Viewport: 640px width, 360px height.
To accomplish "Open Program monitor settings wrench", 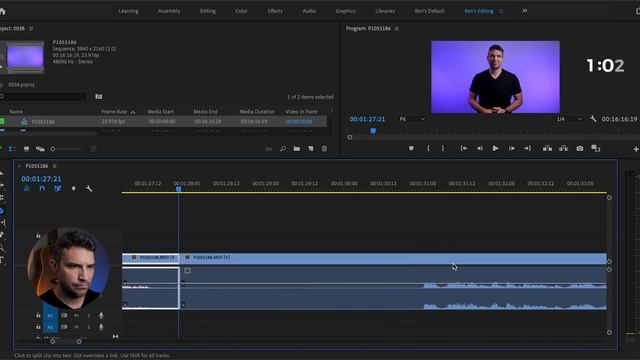I will pyautogui.click(x=593, y=119).
